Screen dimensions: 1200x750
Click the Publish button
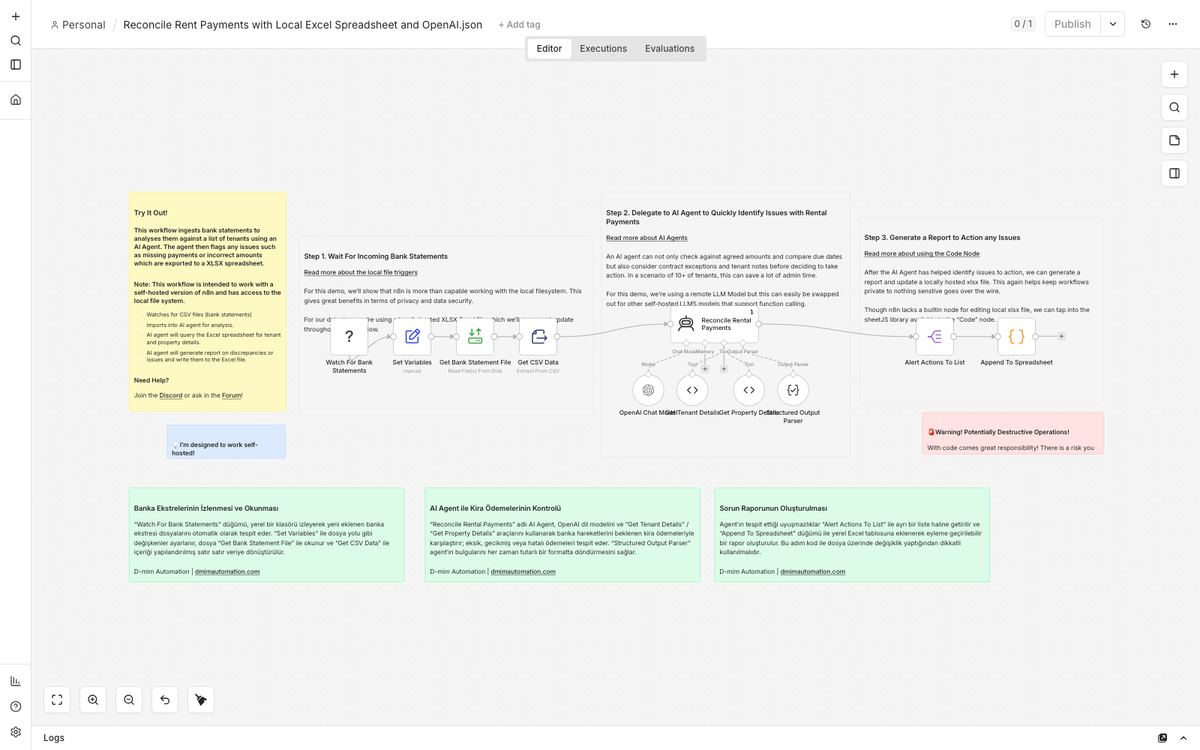click(1072, 24)
